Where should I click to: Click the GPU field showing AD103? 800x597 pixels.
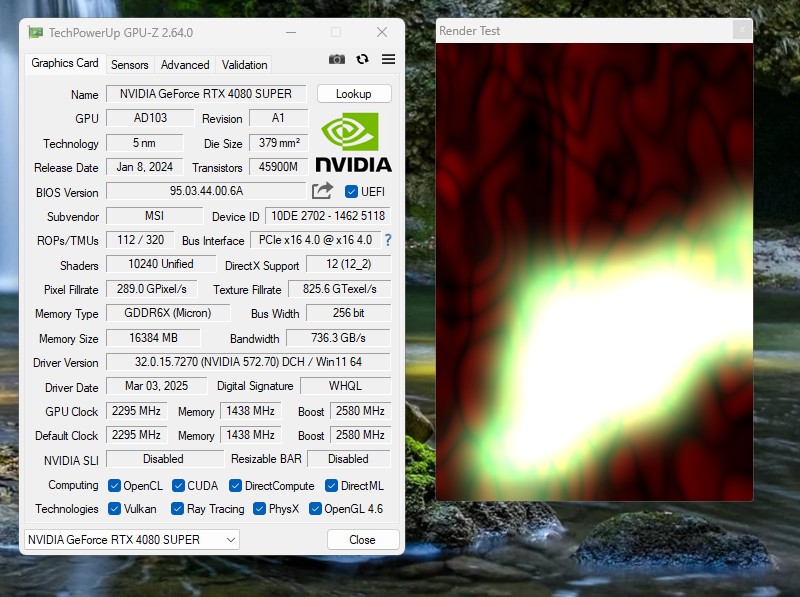coord(150,118)
